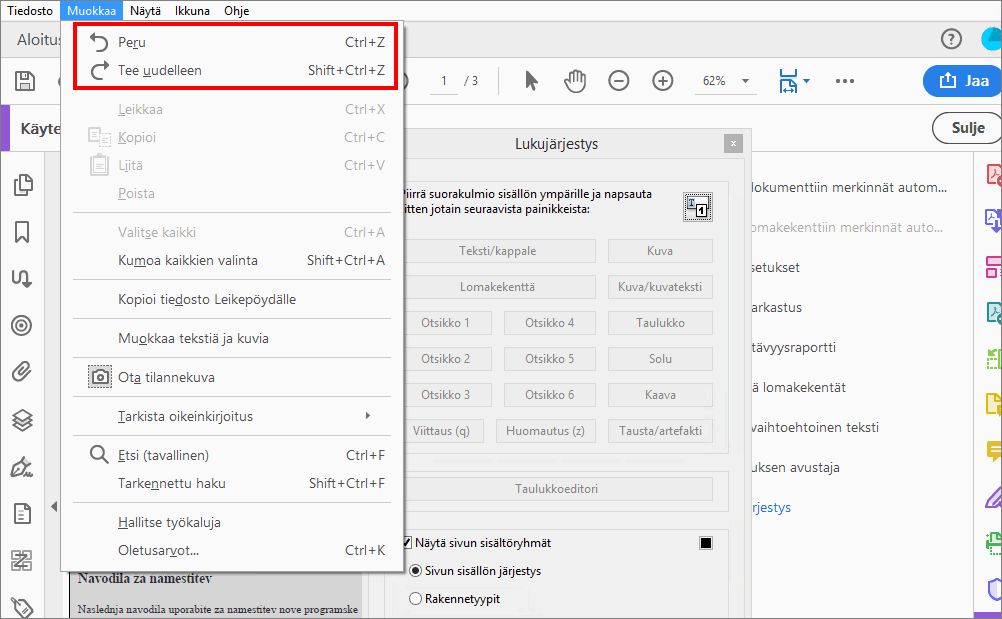The width and height of the screenshot is (1002, 619).
Task: Select Rakennetyypit radio button
Action: [415, 599]
